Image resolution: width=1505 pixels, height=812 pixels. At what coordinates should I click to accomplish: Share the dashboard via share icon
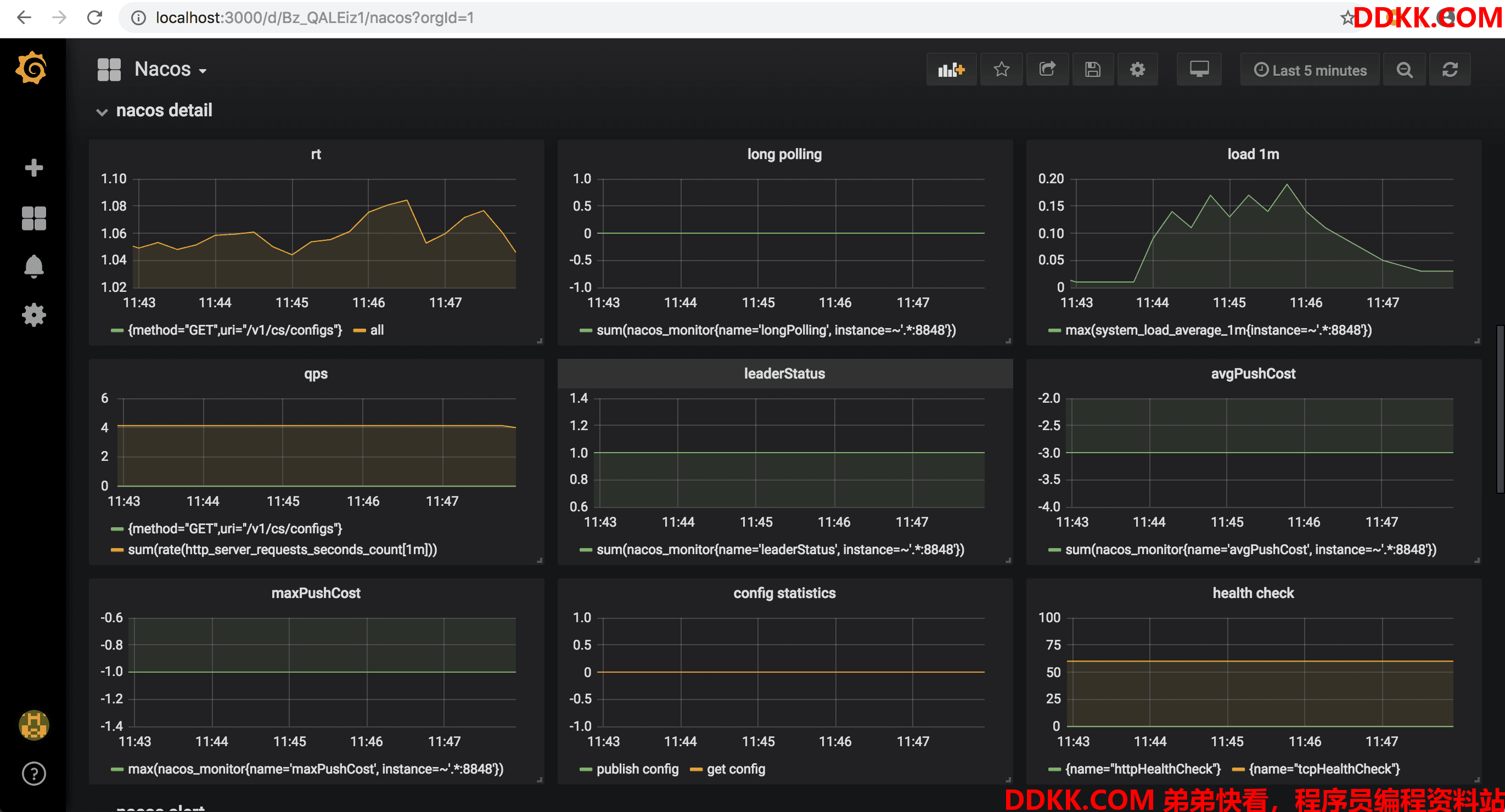point(1047,70)
